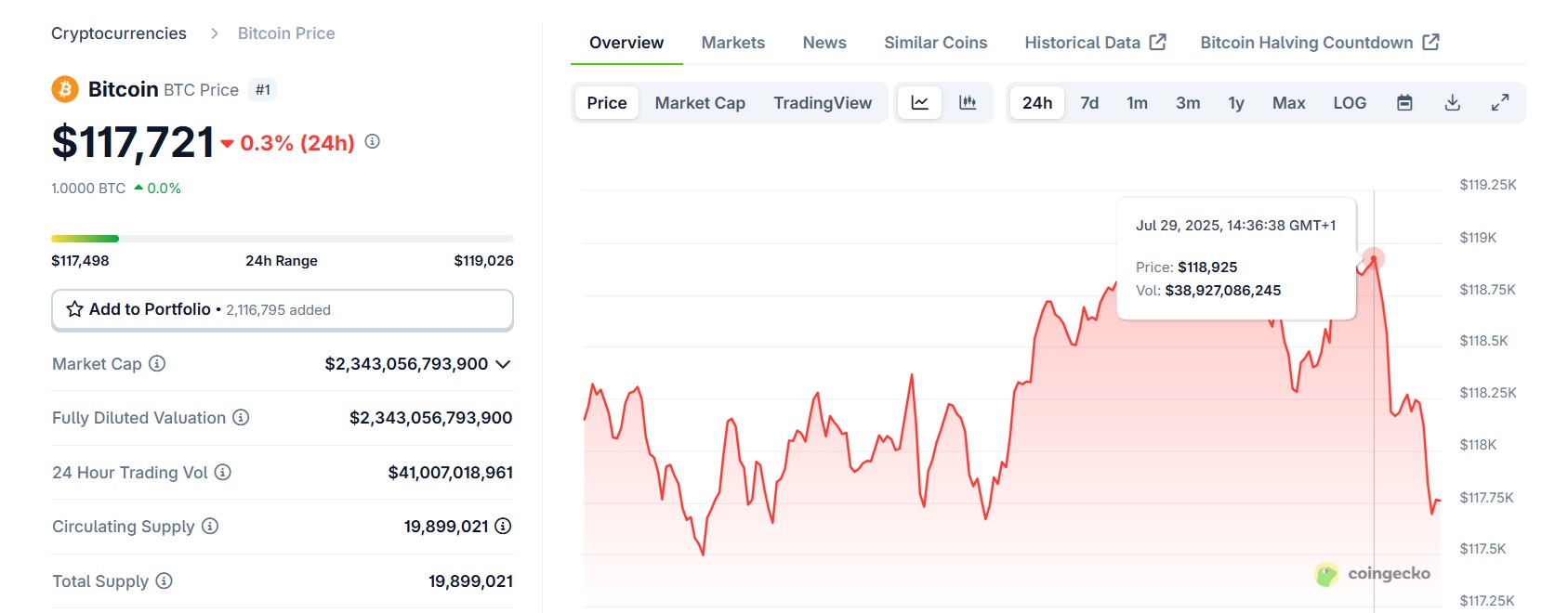Viewport: 1568px width, 613px height.
Task: Click the $117,498 range low value
Action: click(x=80, y=261)
